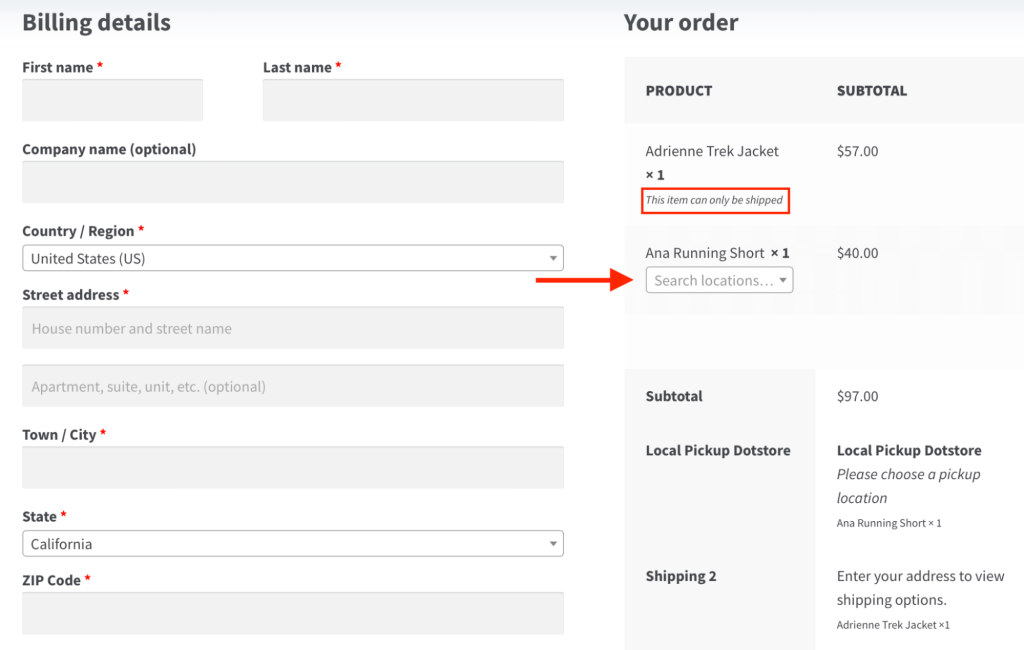
Task: Click the 'Enter your address to view shipping options' text
Action: click(x=921, y=588)
